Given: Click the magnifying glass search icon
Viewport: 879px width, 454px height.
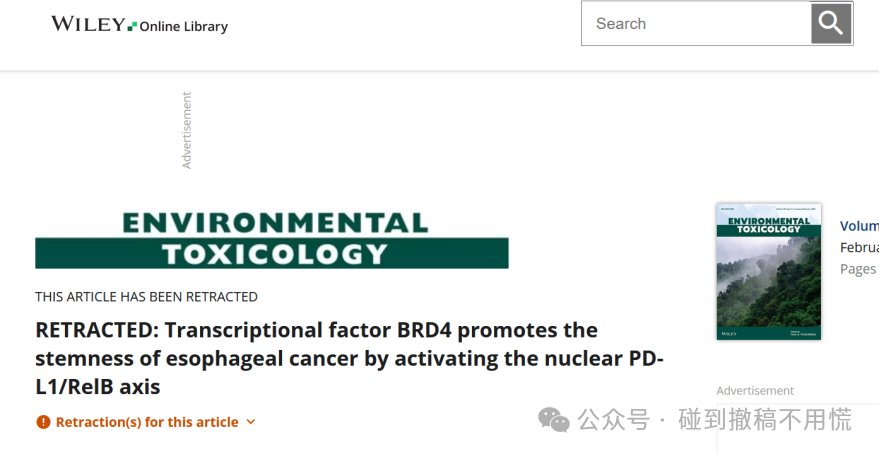Looking at the screenshot, I should click(x=831, y=24).
